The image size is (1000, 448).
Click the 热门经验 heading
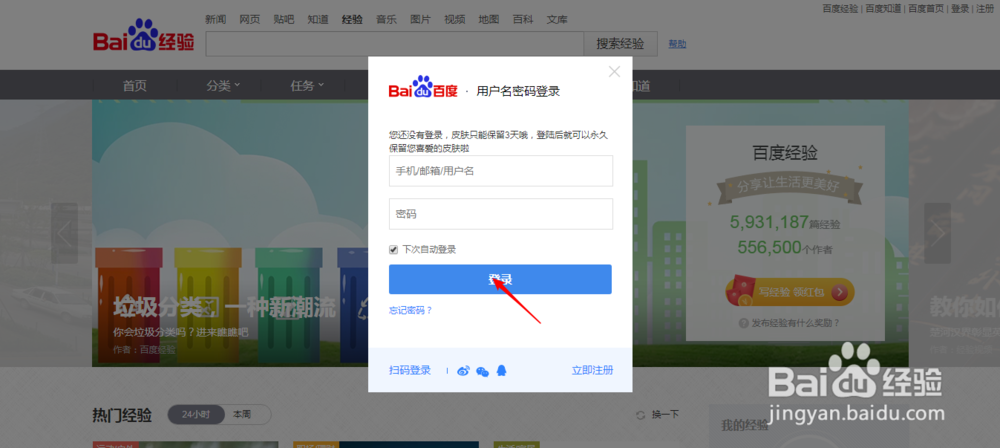122,415
